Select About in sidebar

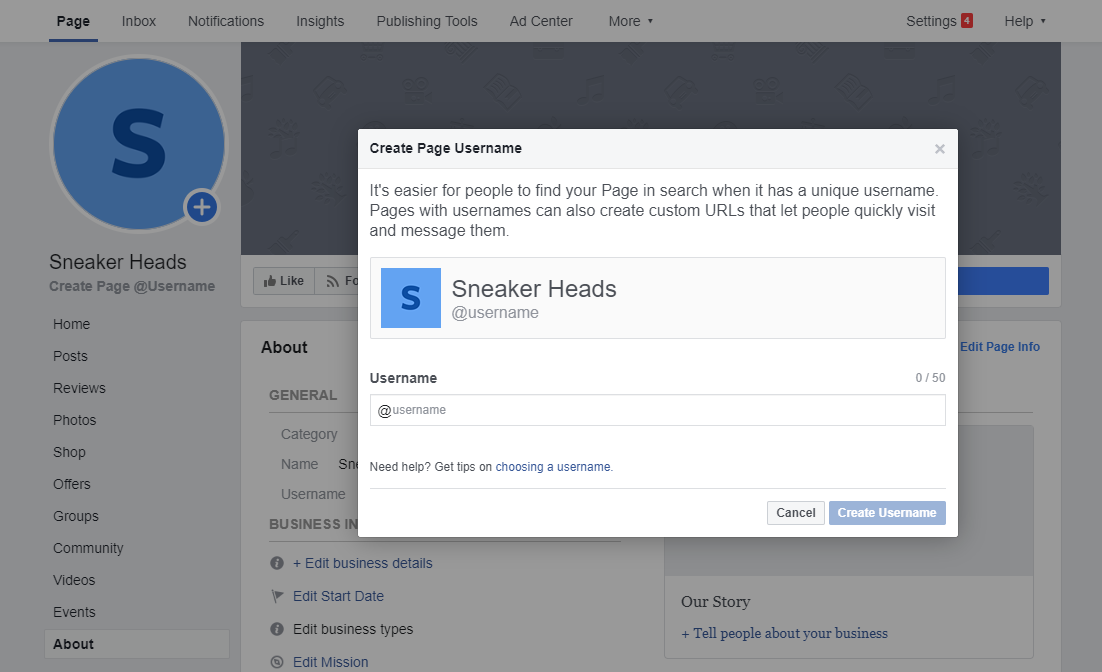pos(137,644)
